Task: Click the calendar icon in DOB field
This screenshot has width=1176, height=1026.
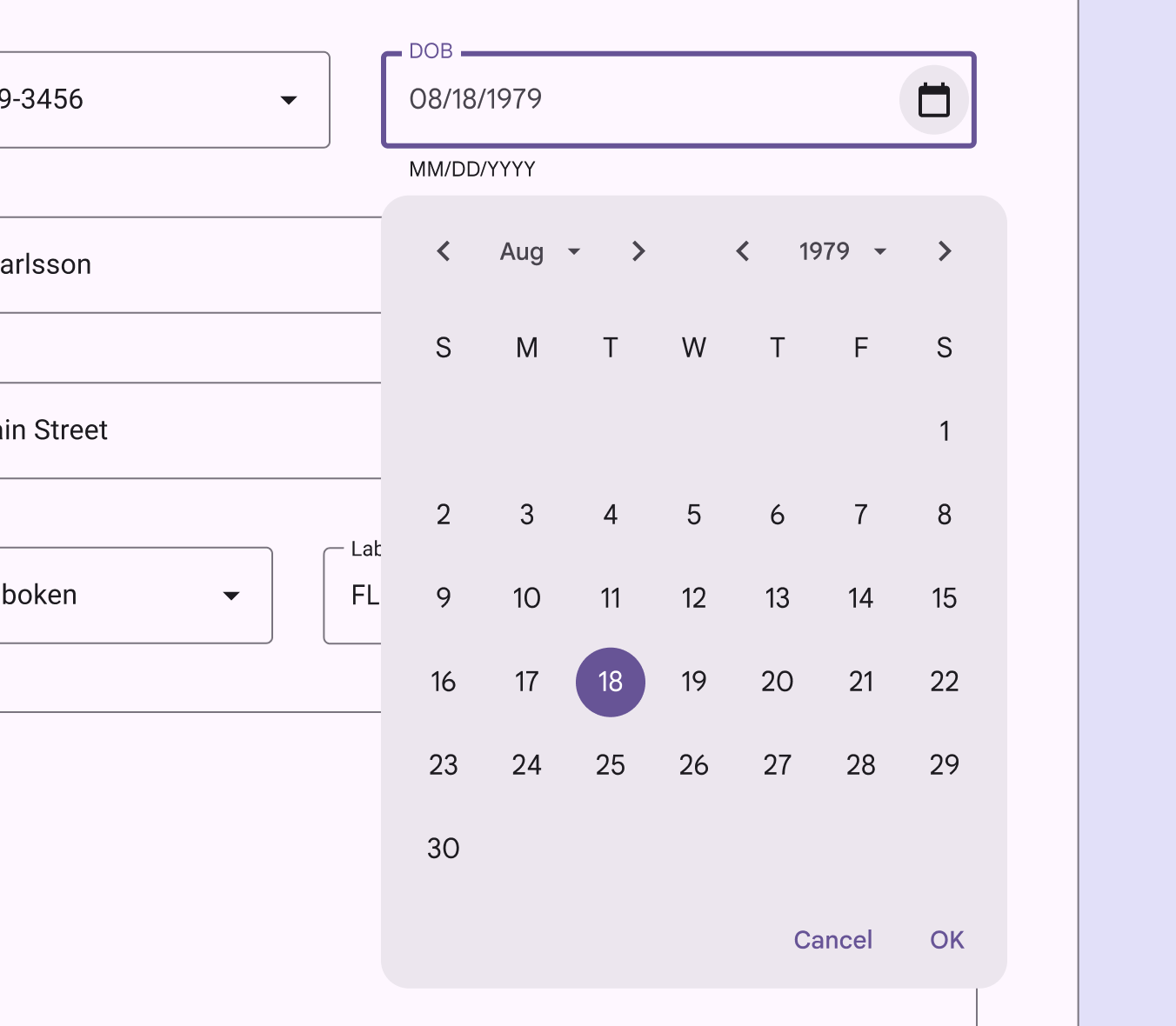Action: tap(933, 100)
